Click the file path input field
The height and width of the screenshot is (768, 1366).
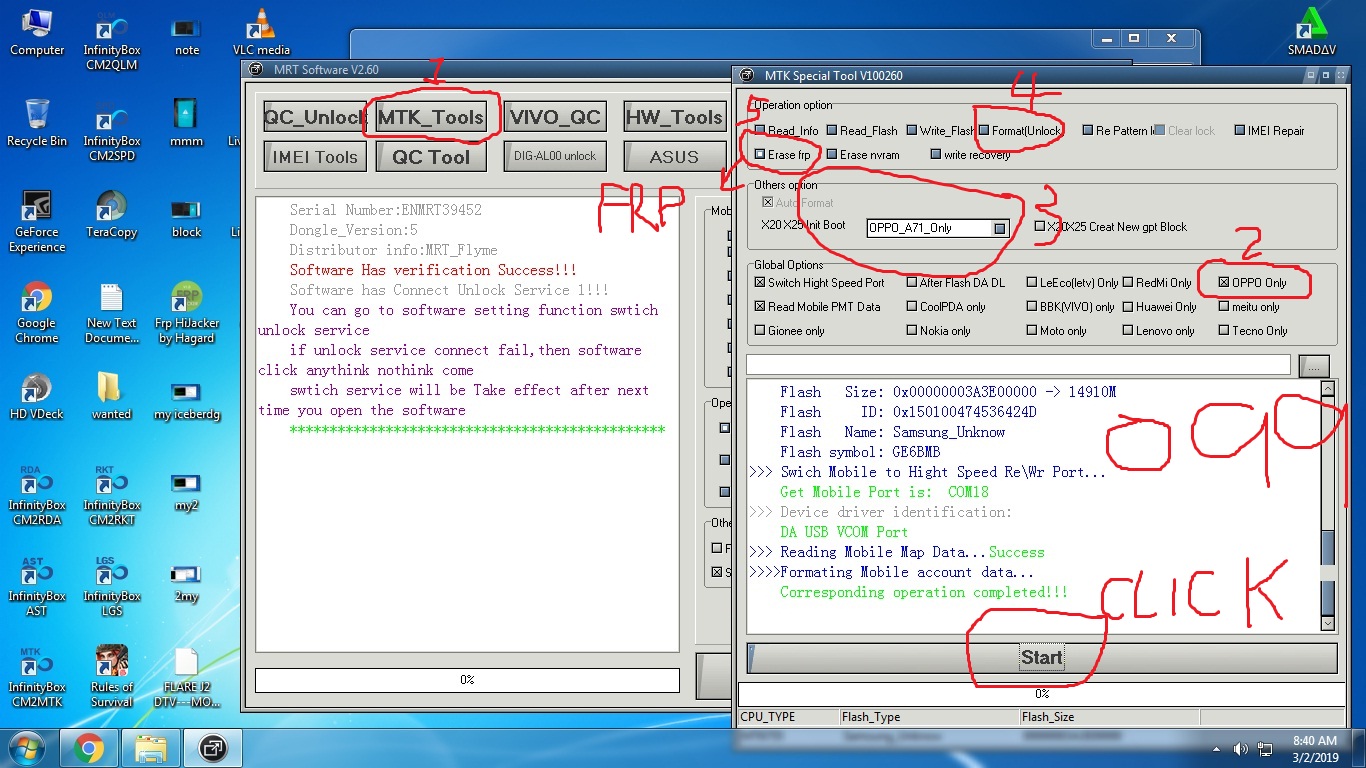pyautogui.click(x=1018, y=365)
